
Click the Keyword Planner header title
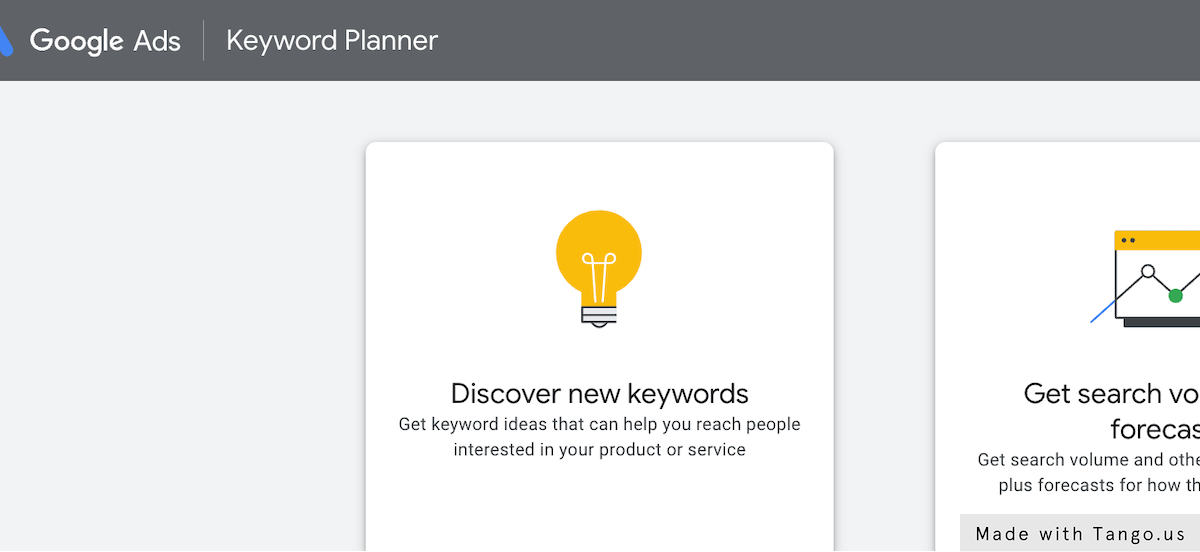click(x=332, y=40)
